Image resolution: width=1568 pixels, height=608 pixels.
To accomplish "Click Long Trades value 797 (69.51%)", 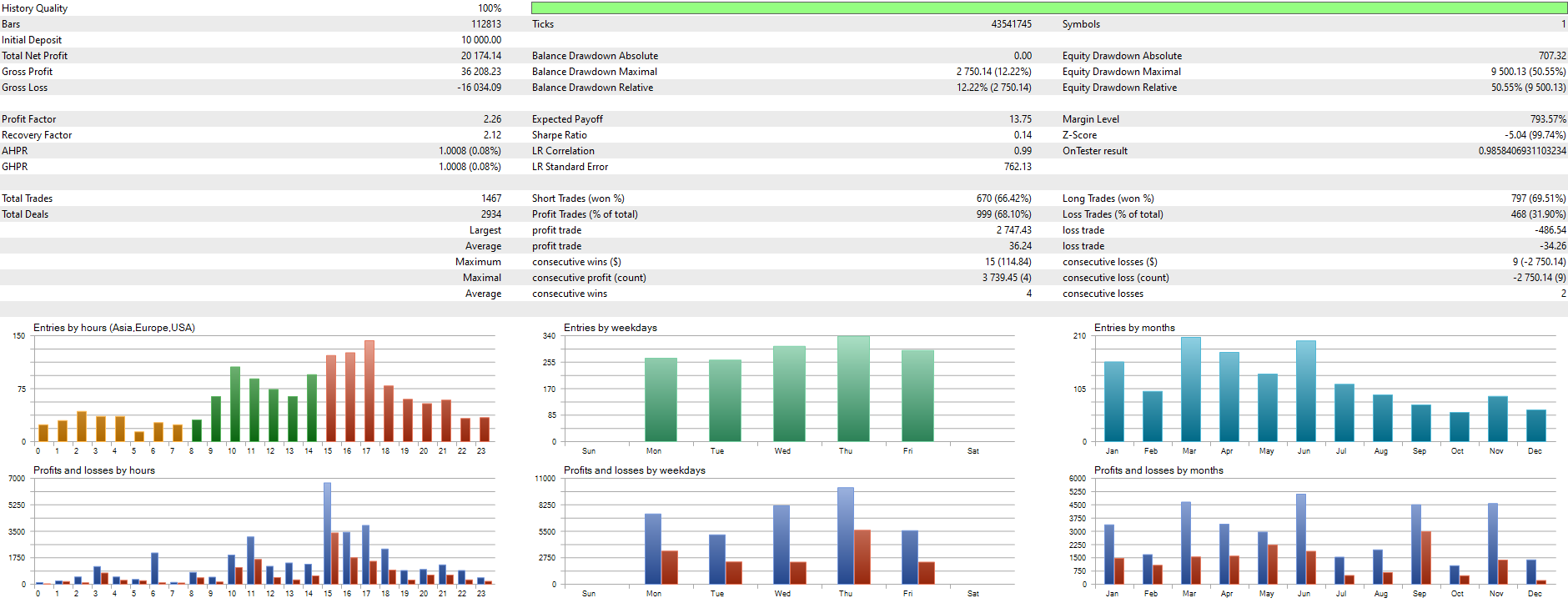I will coord(1538,198).
